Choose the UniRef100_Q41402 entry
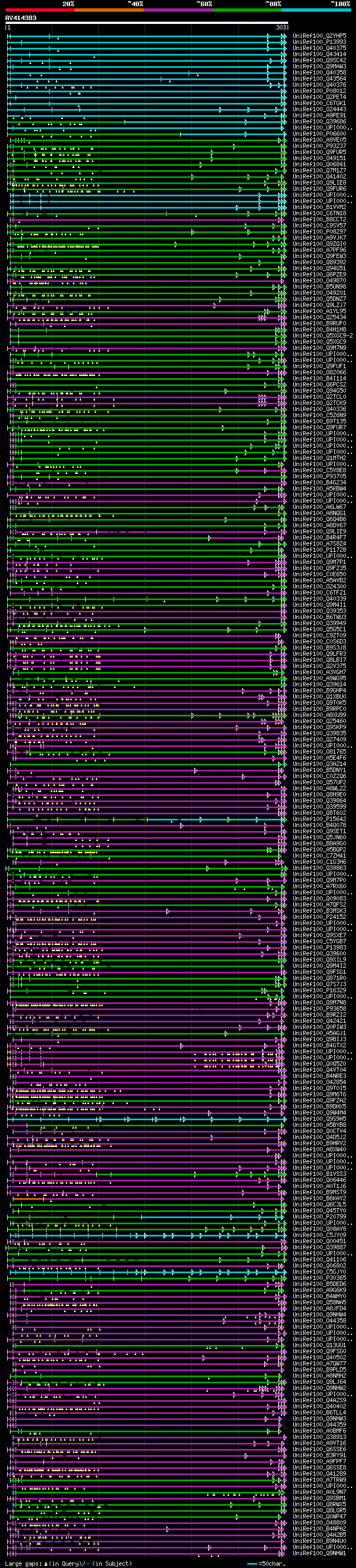Image resolution: width=356 pixels, height=1568 pixels. pyautogui.click(x=319, y=176)
